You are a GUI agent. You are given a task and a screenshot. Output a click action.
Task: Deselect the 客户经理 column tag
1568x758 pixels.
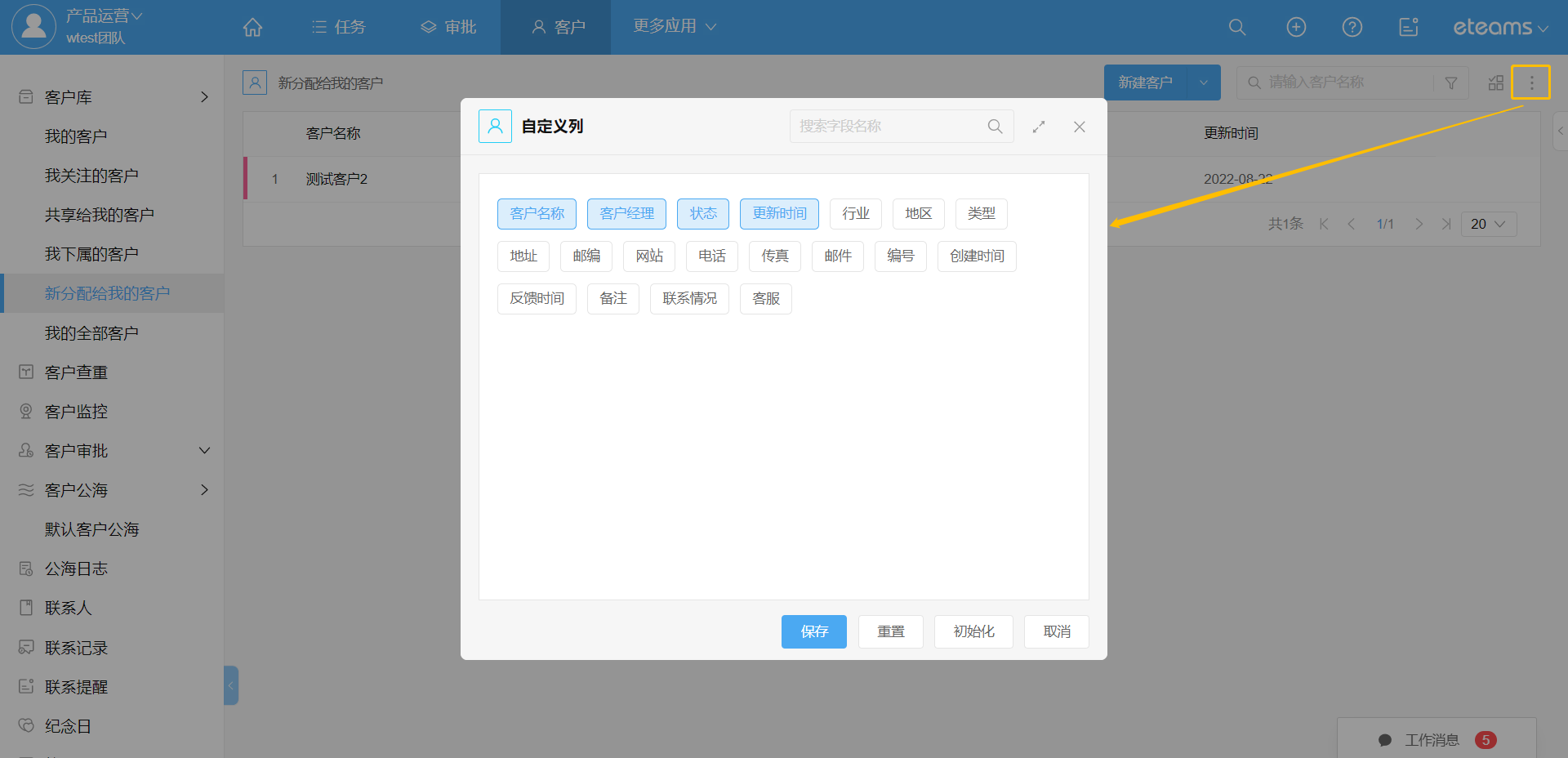(x=626, y=214)
